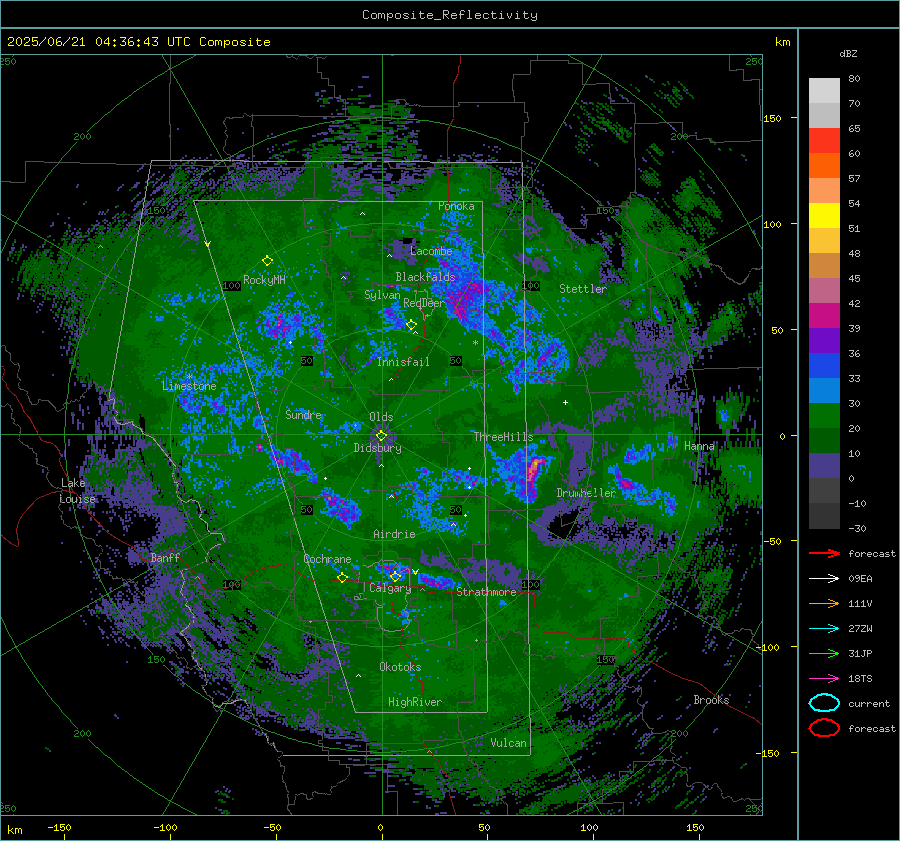The width and height of the screenshot is (900, 841).
Task: Click the Vulcan label
Action: (x=508, y=743)
